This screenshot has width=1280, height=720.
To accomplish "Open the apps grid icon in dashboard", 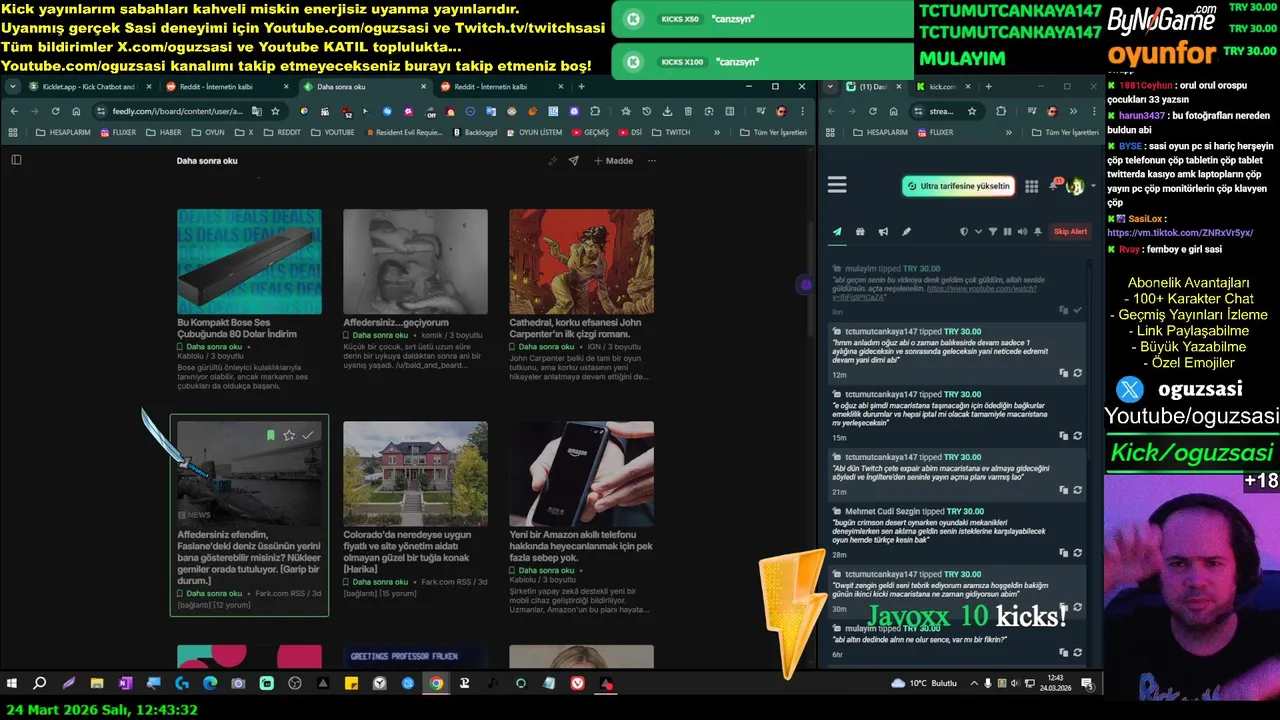I will [x=1032, y=186].
